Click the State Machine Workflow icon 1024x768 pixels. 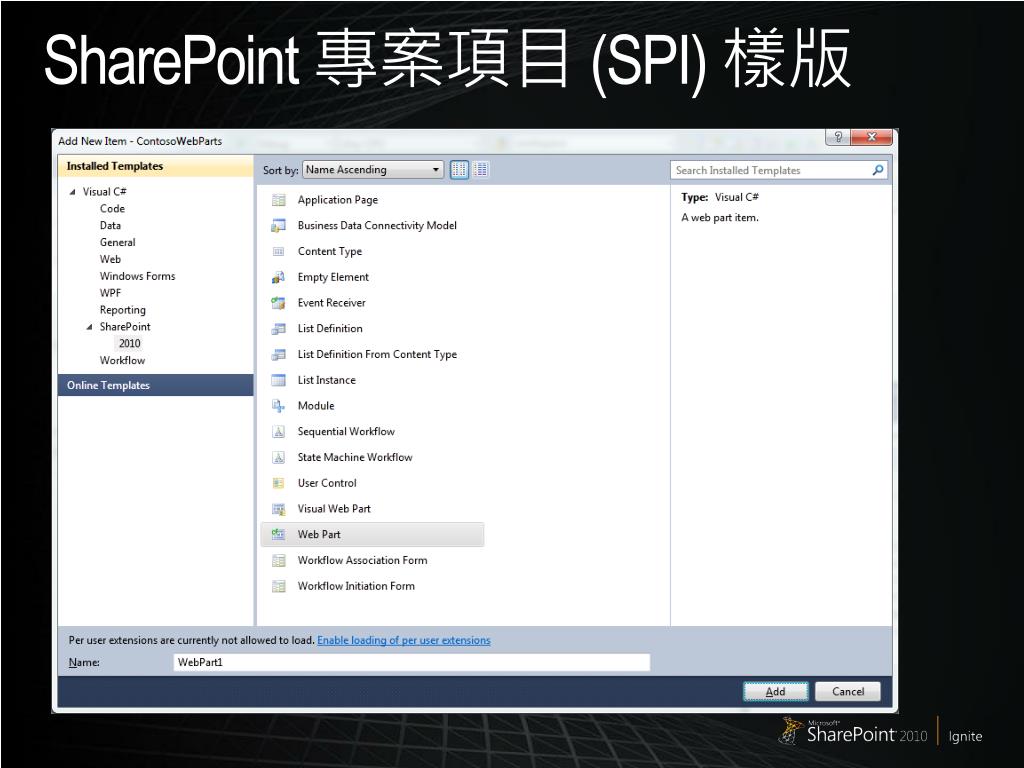(279, 457)
